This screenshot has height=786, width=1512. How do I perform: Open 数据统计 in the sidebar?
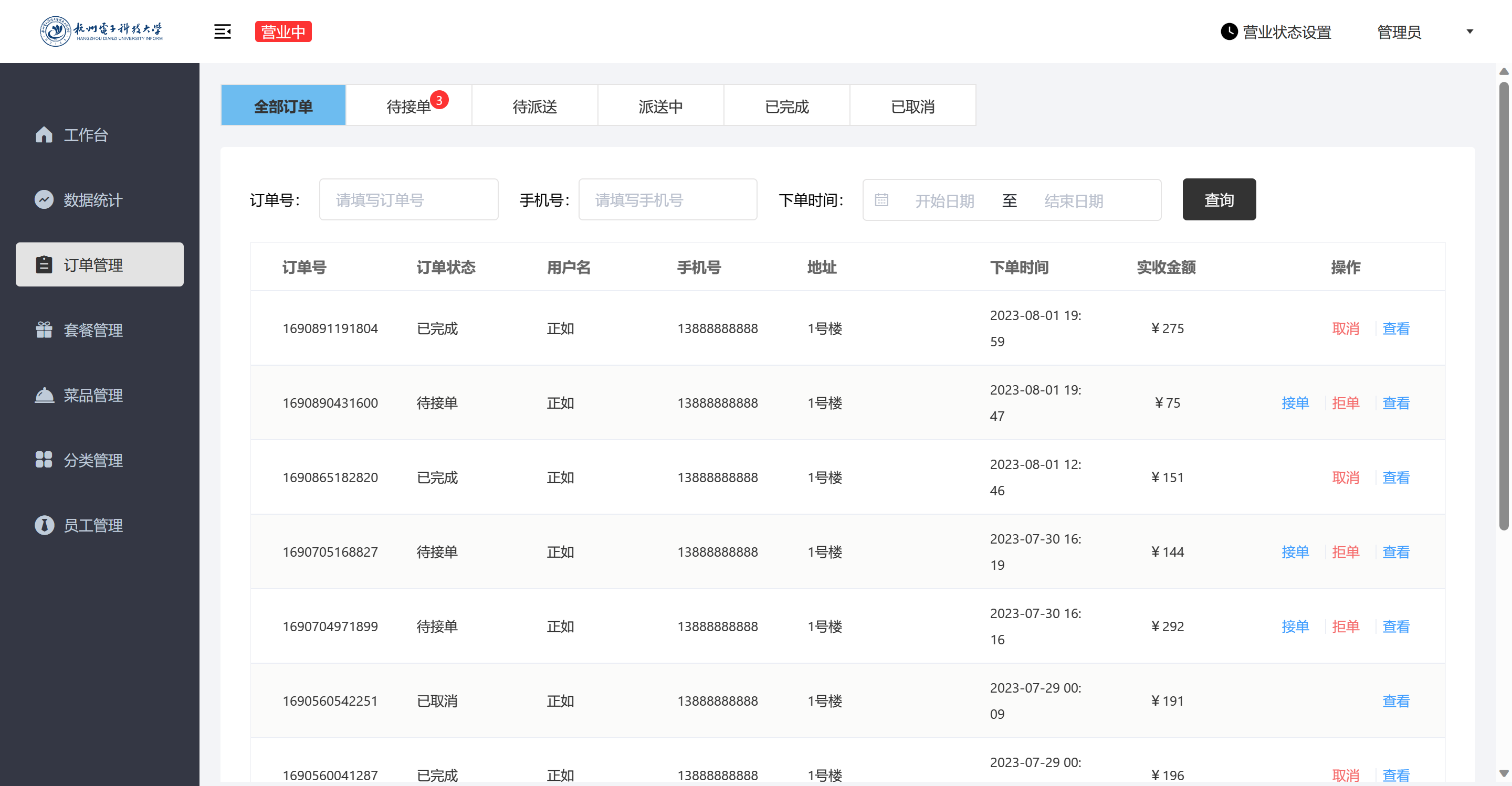pos(100,200)
